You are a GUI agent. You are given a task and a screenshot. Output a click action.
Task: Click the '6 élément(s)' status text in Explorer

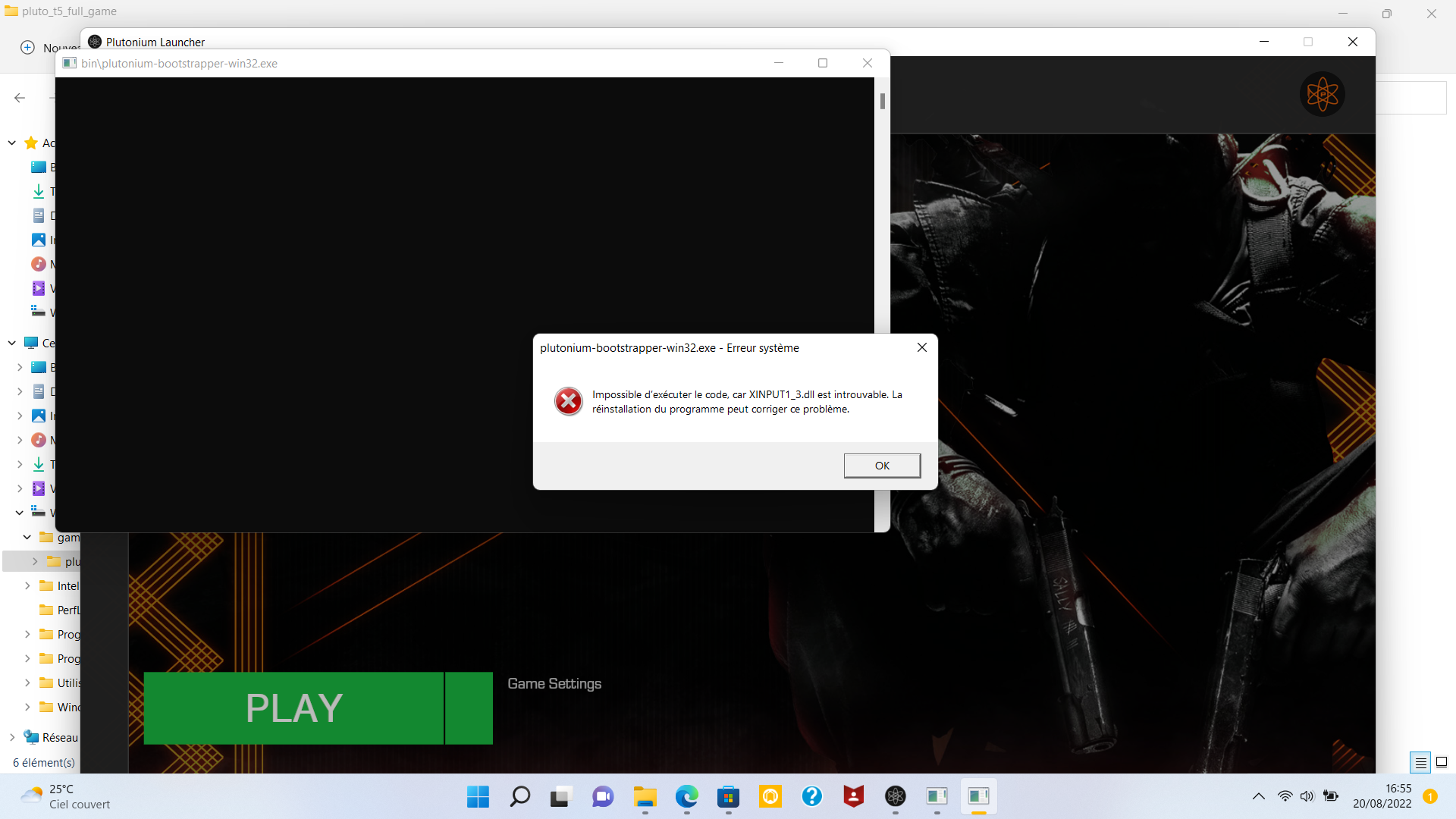coord(44,762)
